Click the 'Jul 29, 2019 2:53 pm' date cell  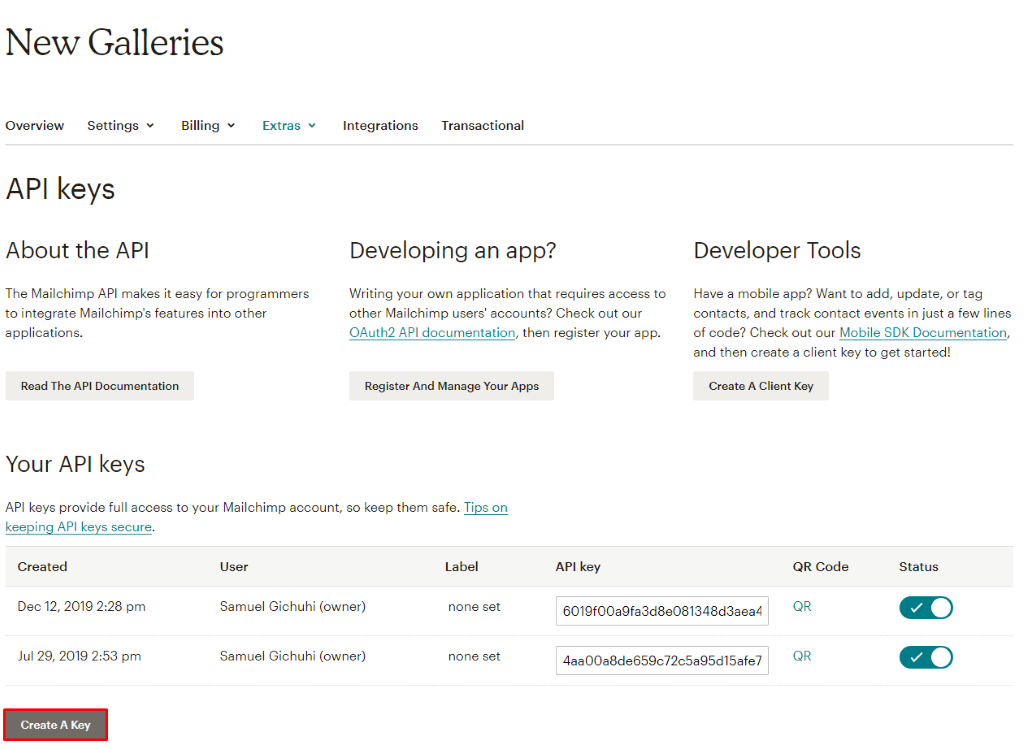(79, 656)
